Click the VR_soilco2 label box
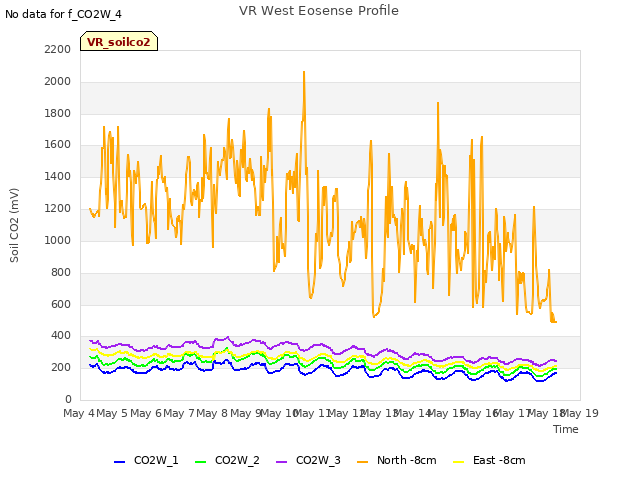 pos(119,41)
